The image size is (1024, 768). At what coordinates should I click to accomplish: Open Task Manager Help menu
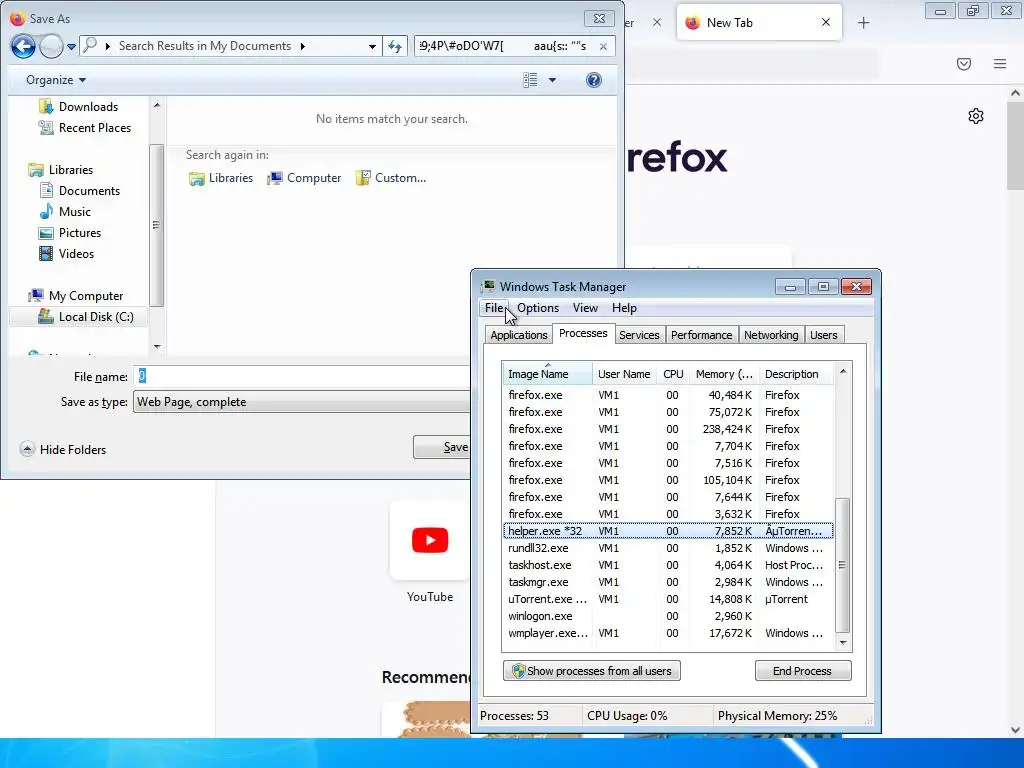(x=624, y=308)
